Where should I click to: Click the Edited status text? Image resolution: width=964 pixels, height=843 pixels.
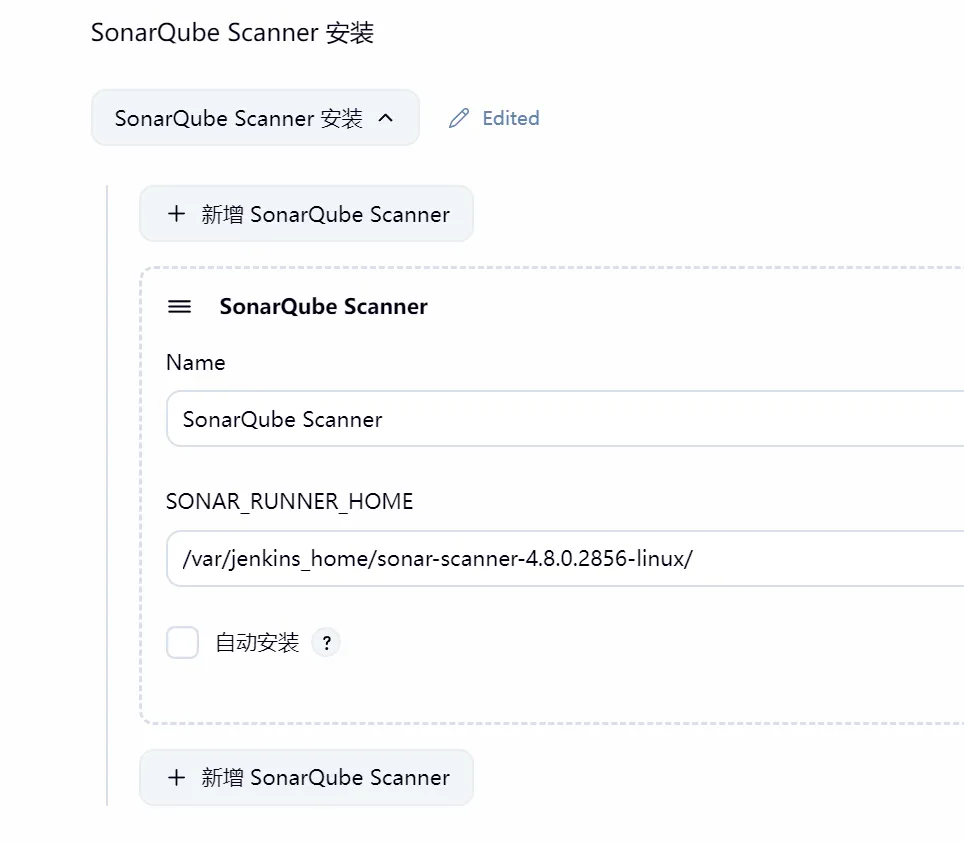511,118
